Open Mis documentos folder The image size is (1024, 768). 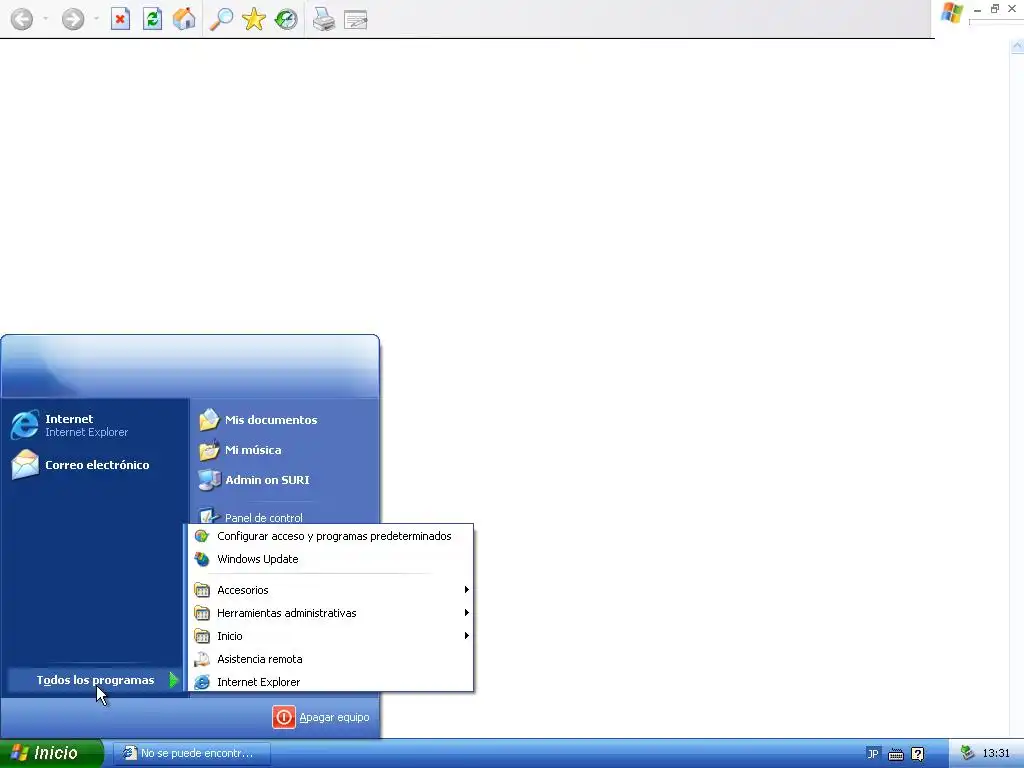[x=284, y=420]
